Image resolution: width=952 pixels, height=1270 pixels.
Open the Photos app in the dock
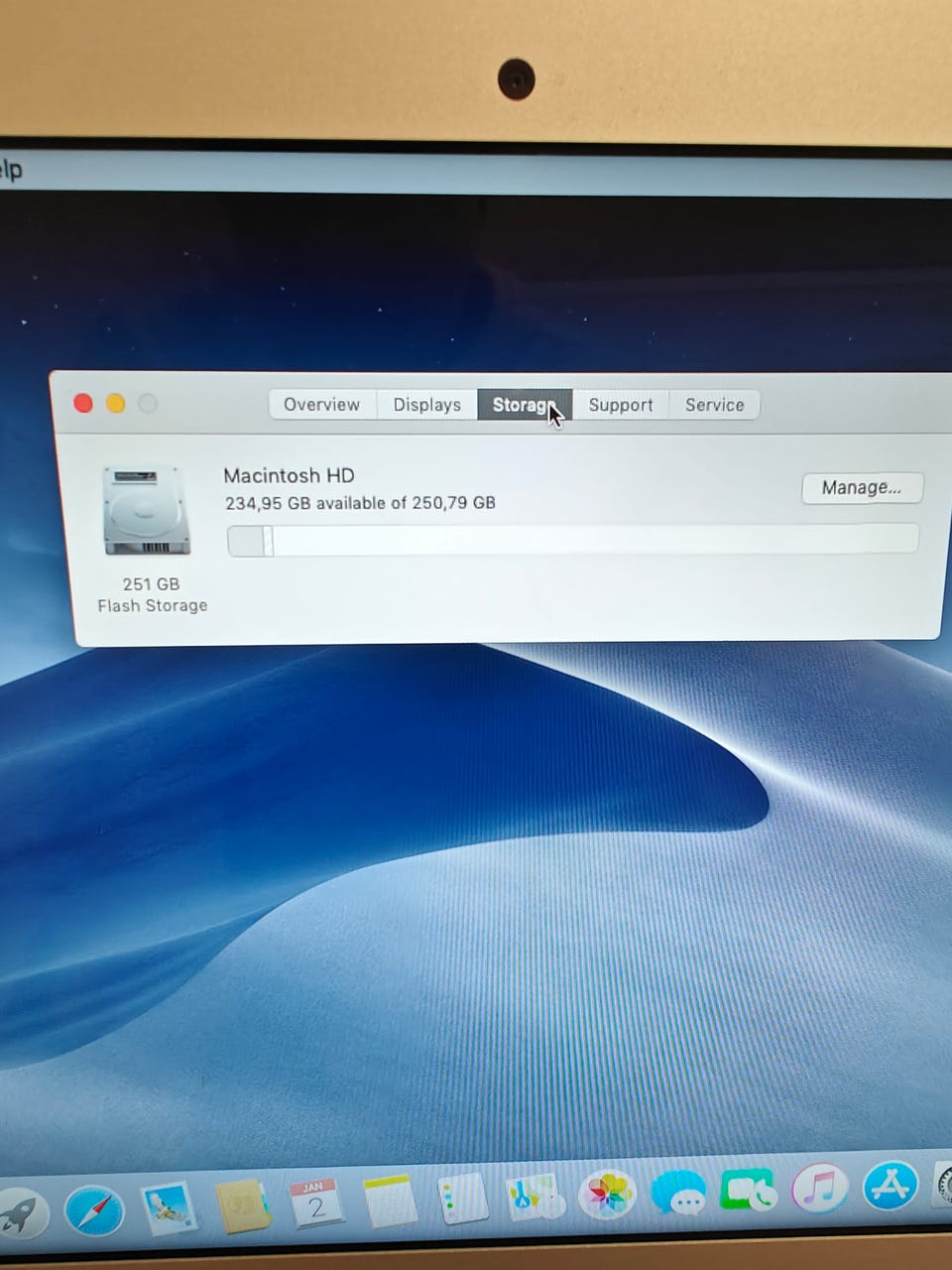point(606,1194)
